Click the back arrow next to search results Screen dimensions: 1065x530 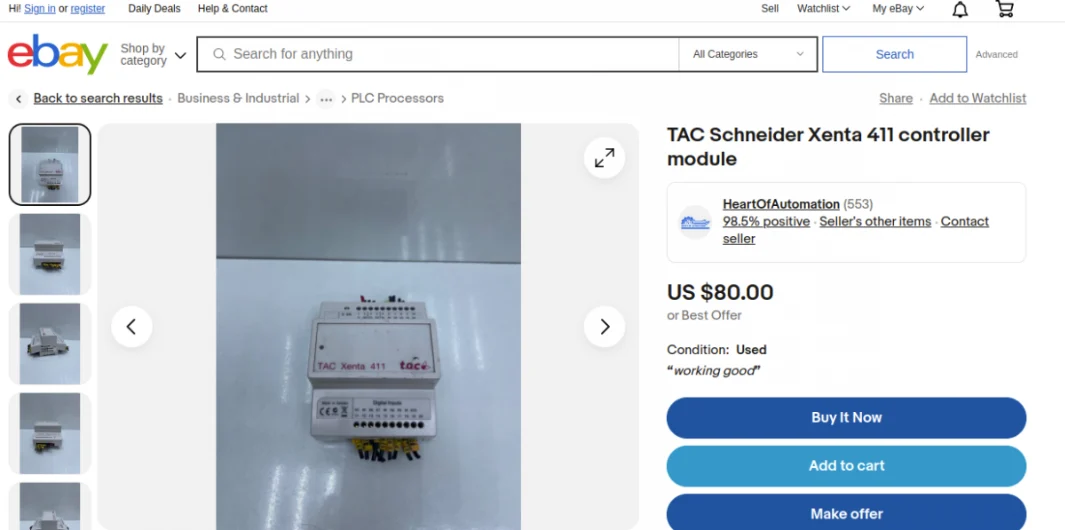pos(19,99)
